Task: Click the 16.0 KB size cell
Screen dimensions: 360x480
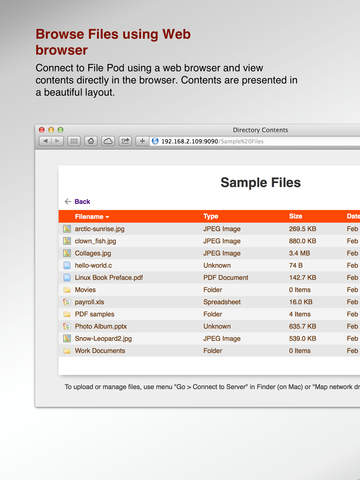Action: pyautogui.click(x=301, y=302)
